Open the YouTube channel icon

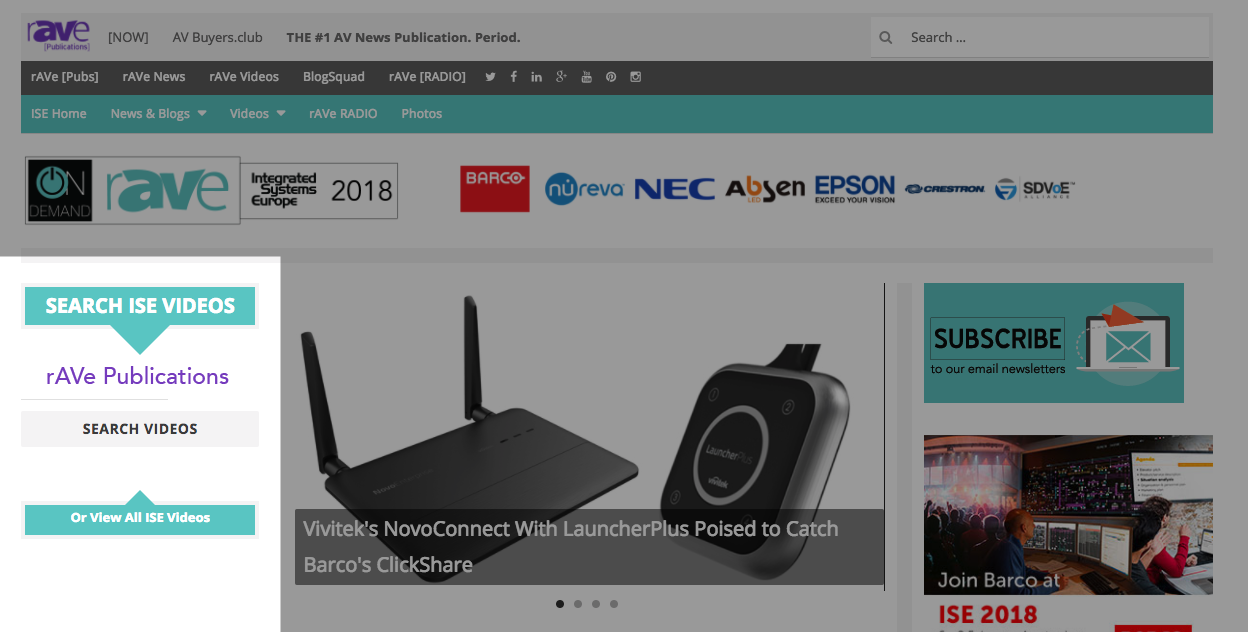586,77
